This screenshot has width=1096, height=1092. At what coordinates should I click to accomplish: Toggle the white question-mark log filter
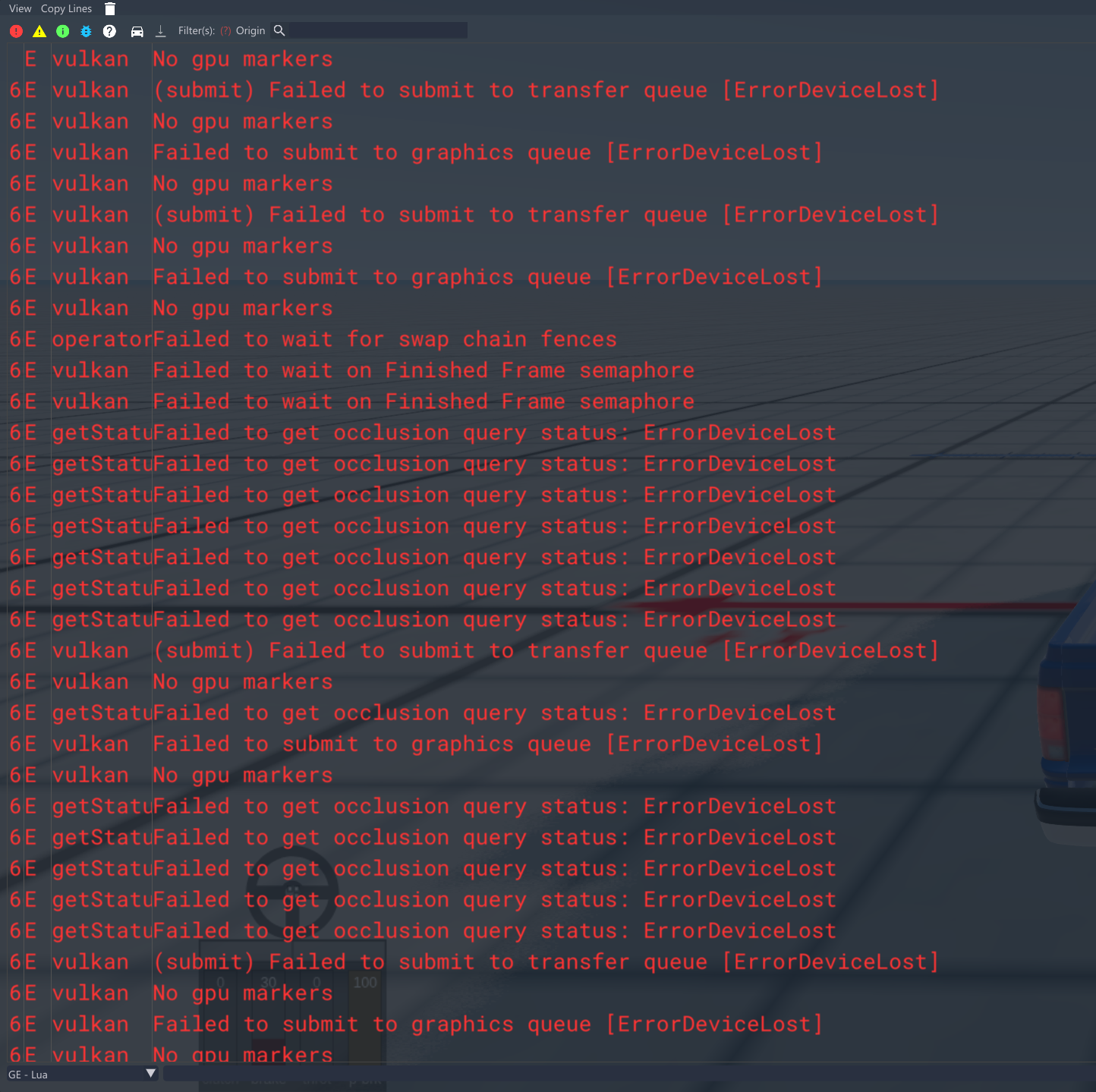109,31
